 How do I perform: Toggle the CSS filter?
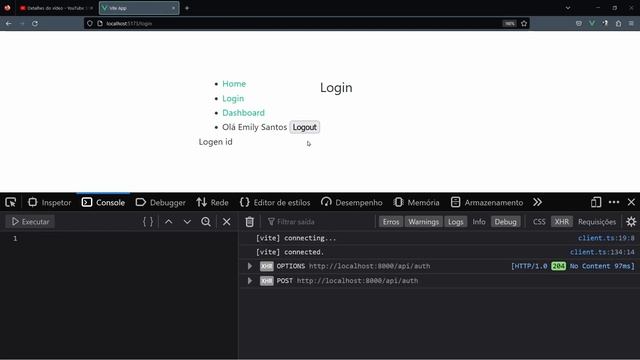click(539, 222)
